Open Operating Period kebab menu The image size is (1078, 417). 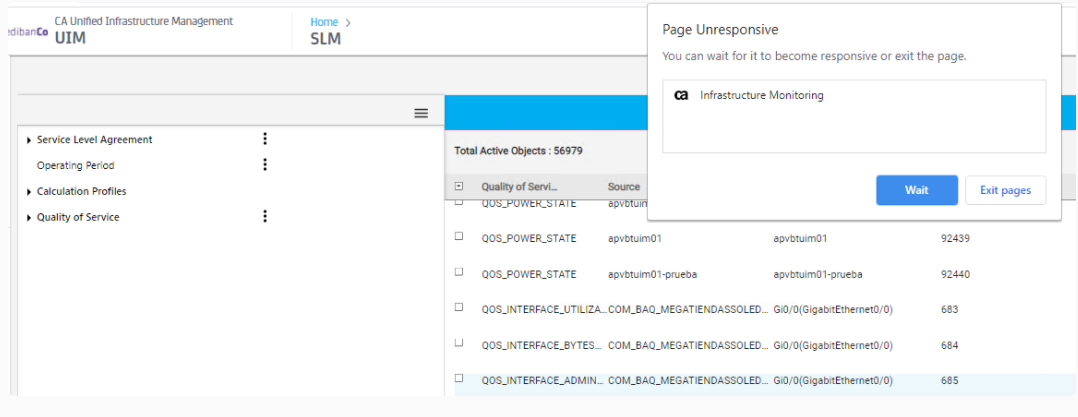(x=265, y=165)
